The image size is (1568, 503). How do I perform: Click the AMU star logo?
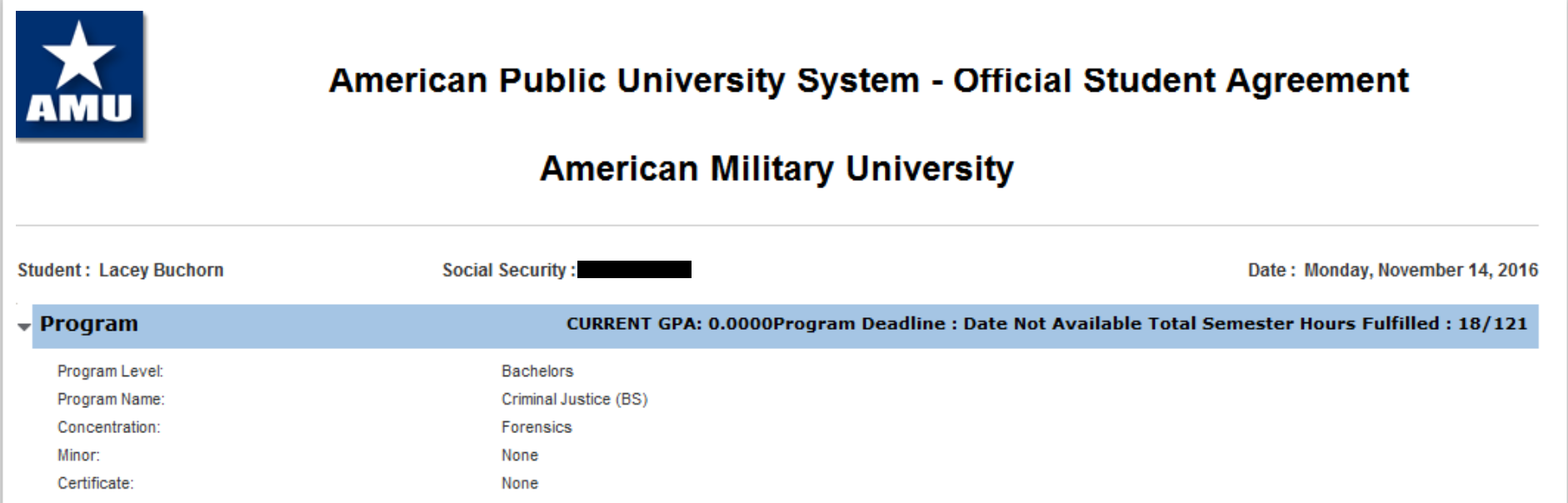80,75
